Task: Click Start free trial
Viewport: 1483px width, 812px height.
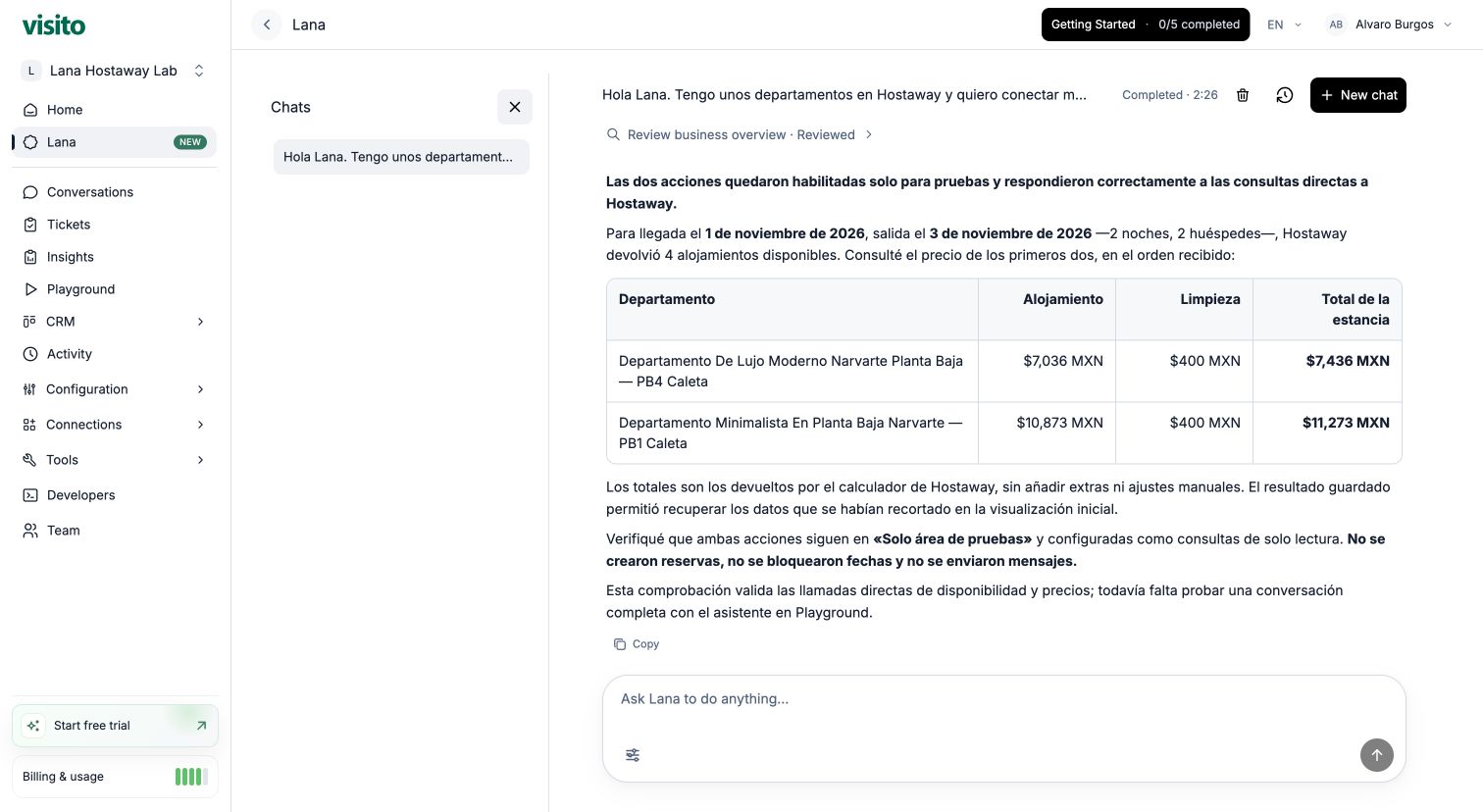Action: click(x=115, y=726)
